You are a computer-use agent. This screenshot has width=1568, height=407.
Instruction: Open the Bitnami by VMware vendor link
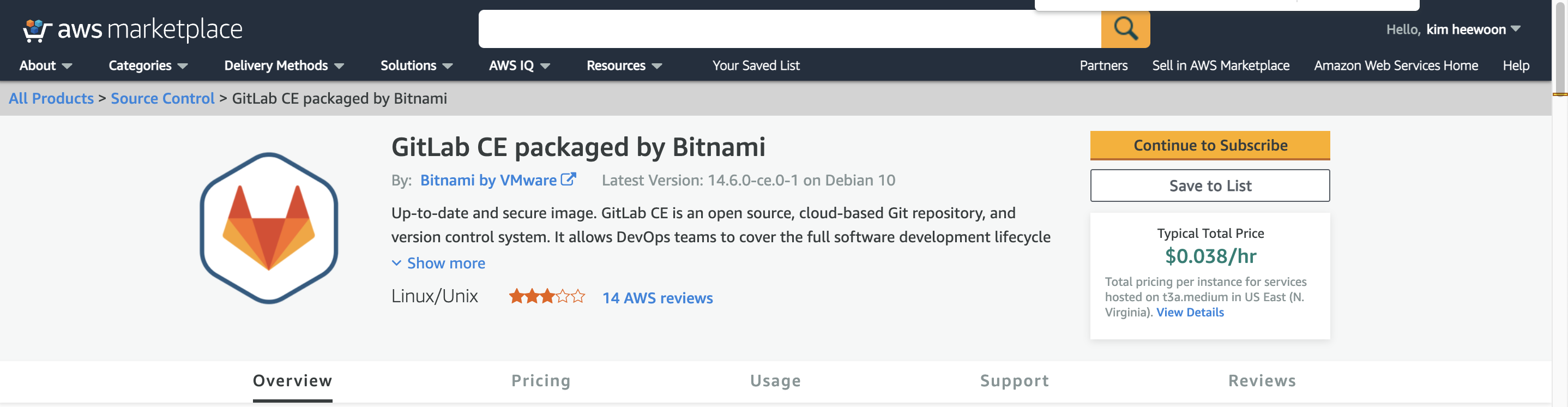pos(488,181)
